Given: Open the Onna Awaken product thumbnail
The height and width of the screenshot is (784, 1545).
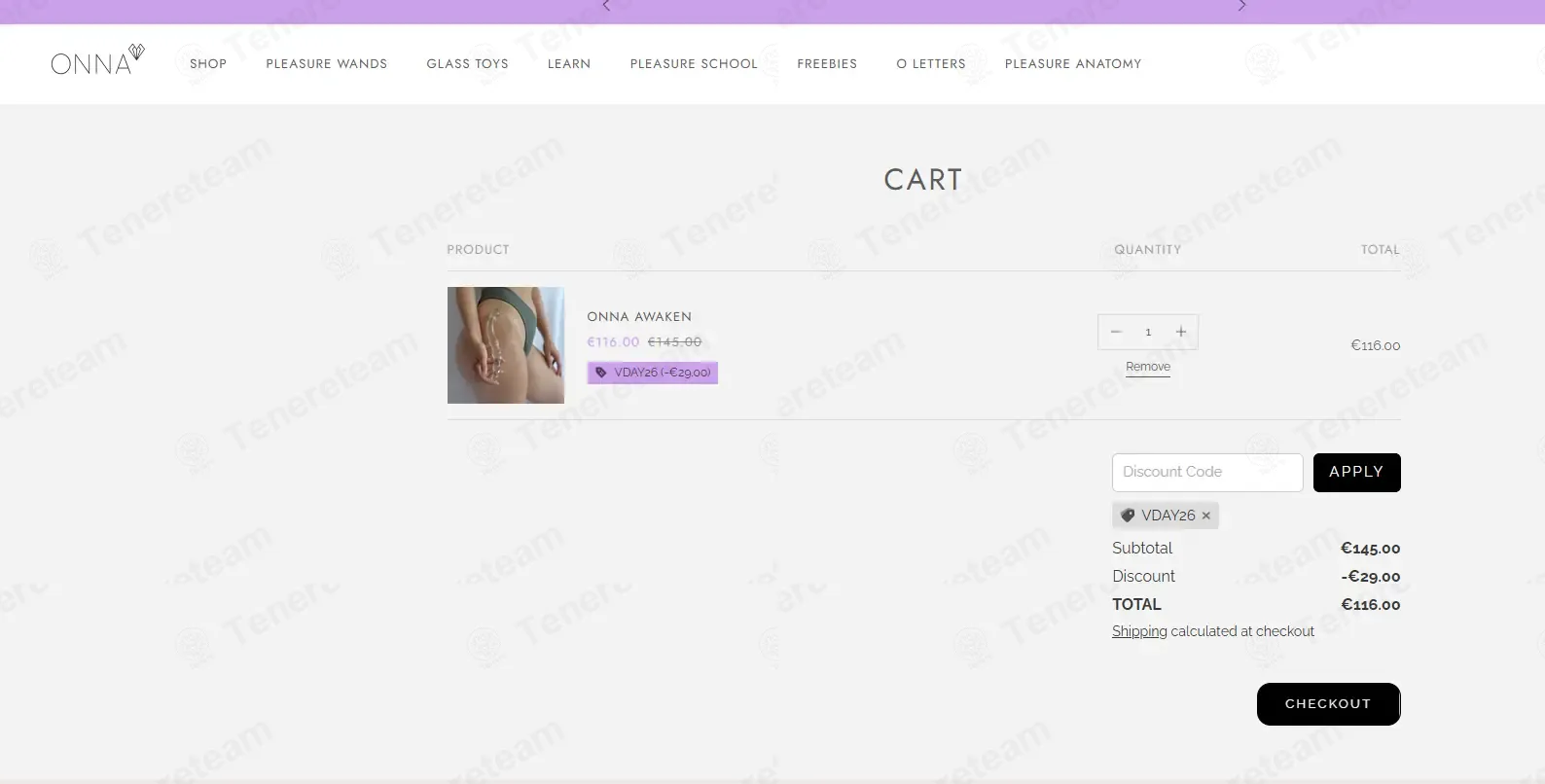Looking at the screenshot, I should pos(506,345).
